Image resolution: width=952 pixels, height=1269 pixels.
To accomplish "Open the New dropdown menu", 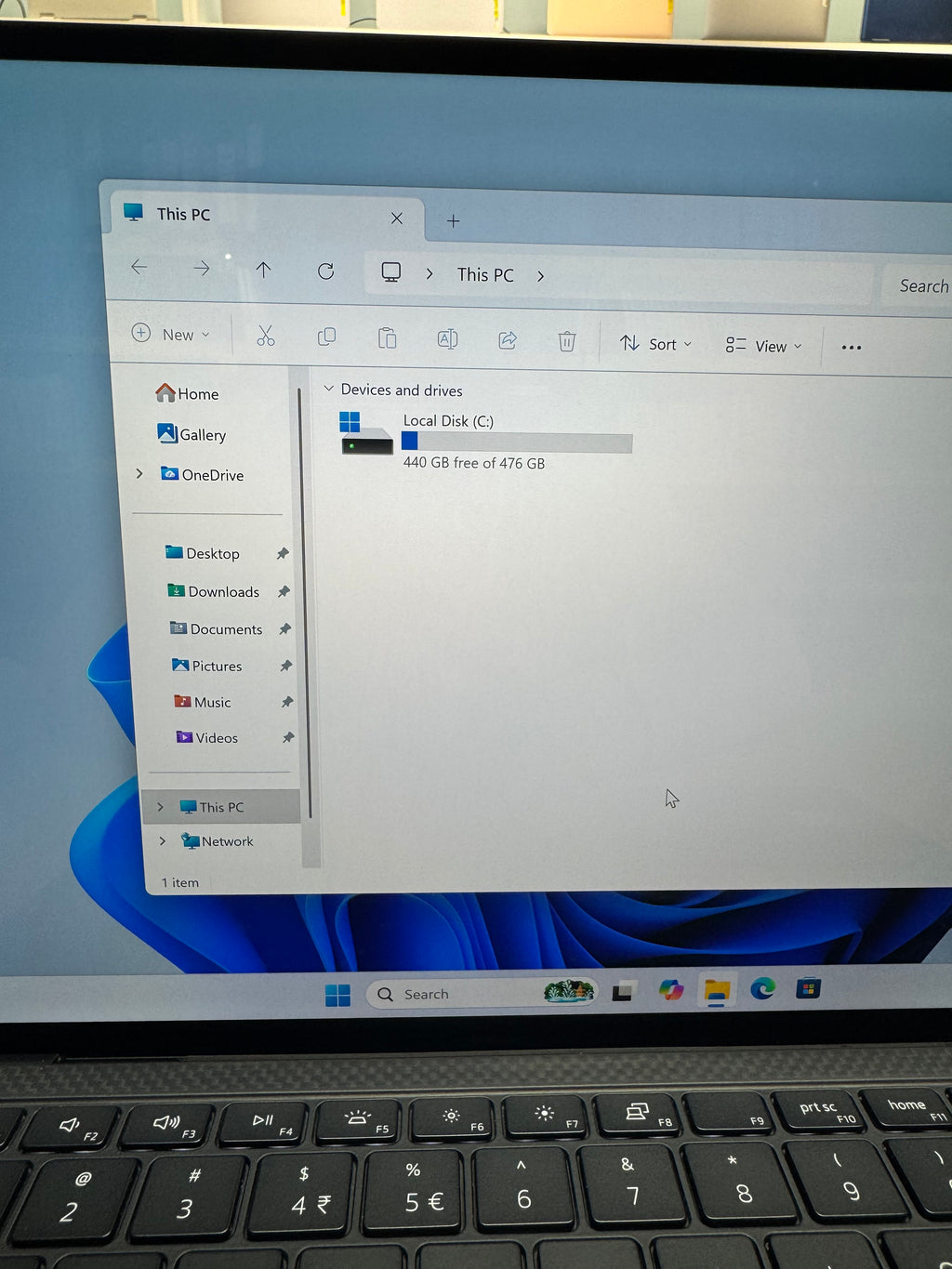I will click(x=171, y=334).
